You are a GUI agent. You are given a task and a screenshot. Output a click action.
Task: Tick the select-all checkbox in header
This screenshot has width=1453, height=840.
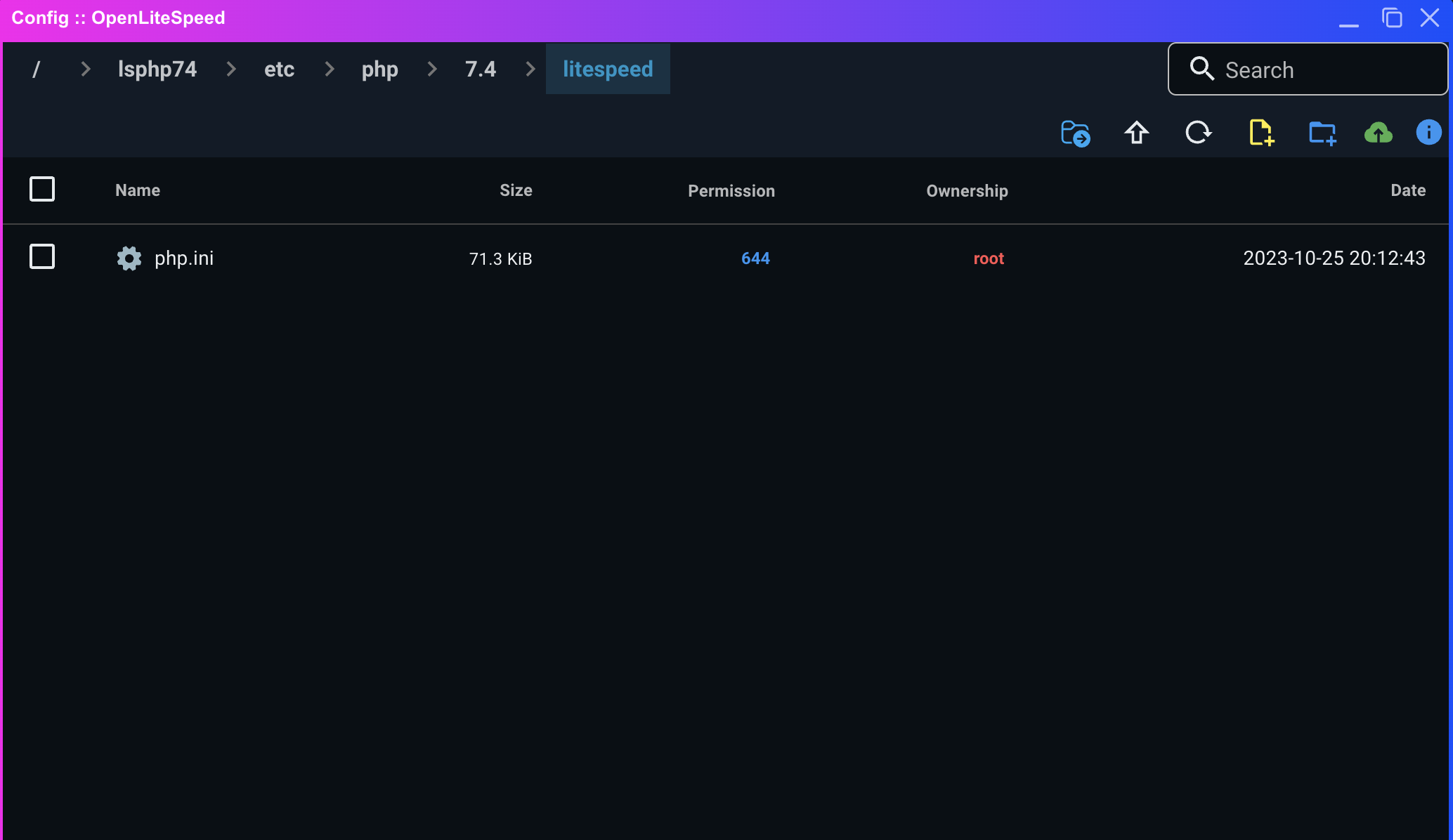tap(42, 189)
